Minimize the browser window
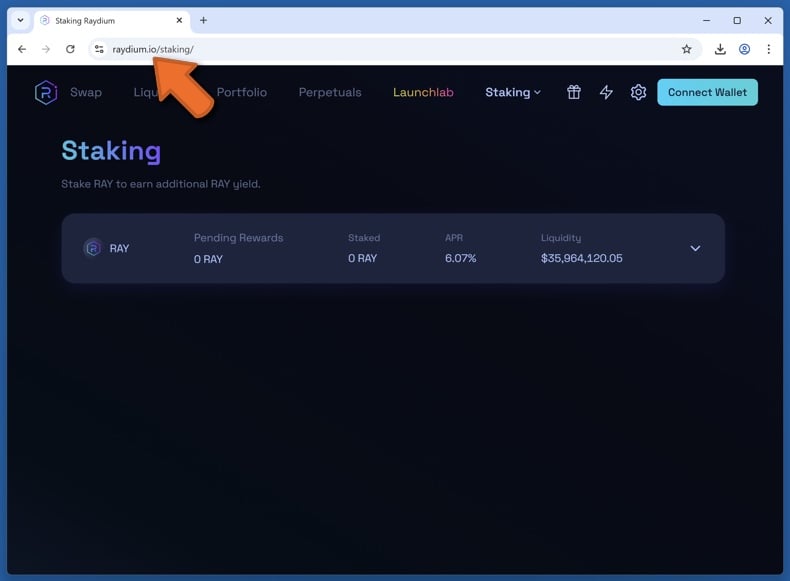Image resolution: width=790 pixels, height=581 pixels. point(706,20)
